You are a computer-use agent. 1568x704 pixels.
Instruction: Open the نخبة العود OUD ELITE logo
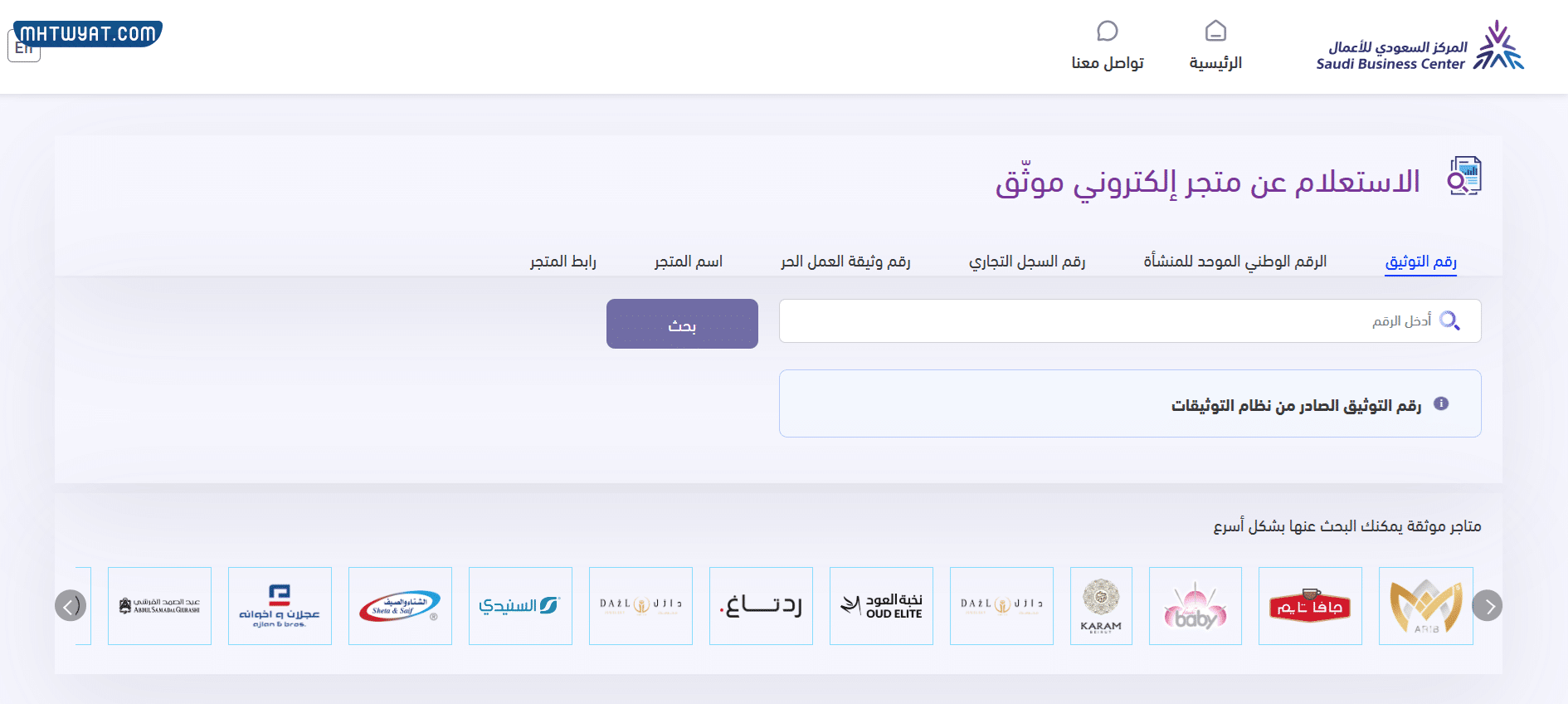tap(881, 606)
